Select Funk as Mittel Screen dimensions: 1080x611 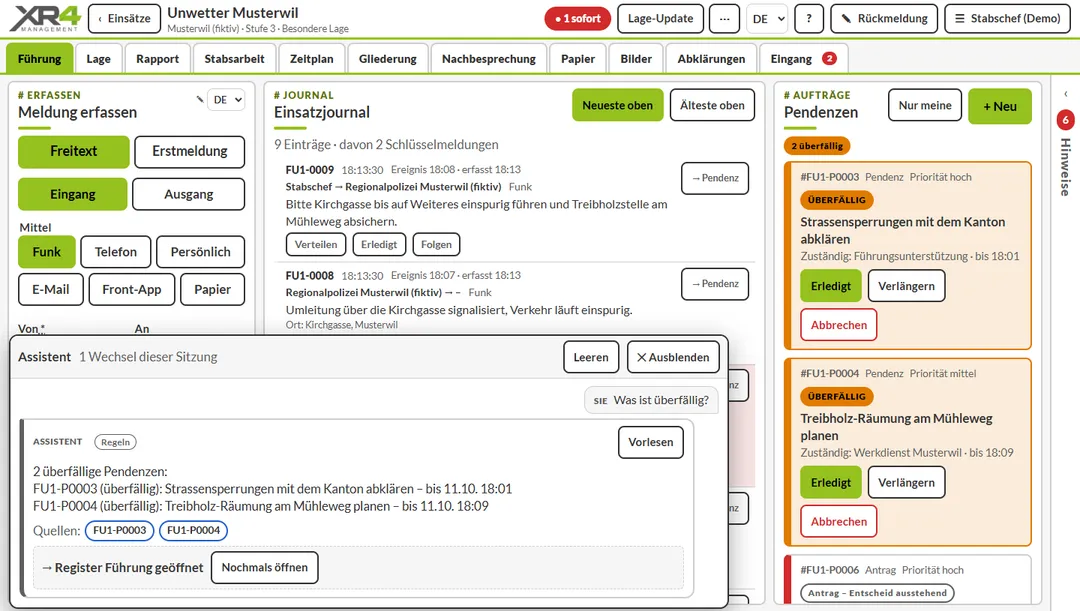(47, 252)
